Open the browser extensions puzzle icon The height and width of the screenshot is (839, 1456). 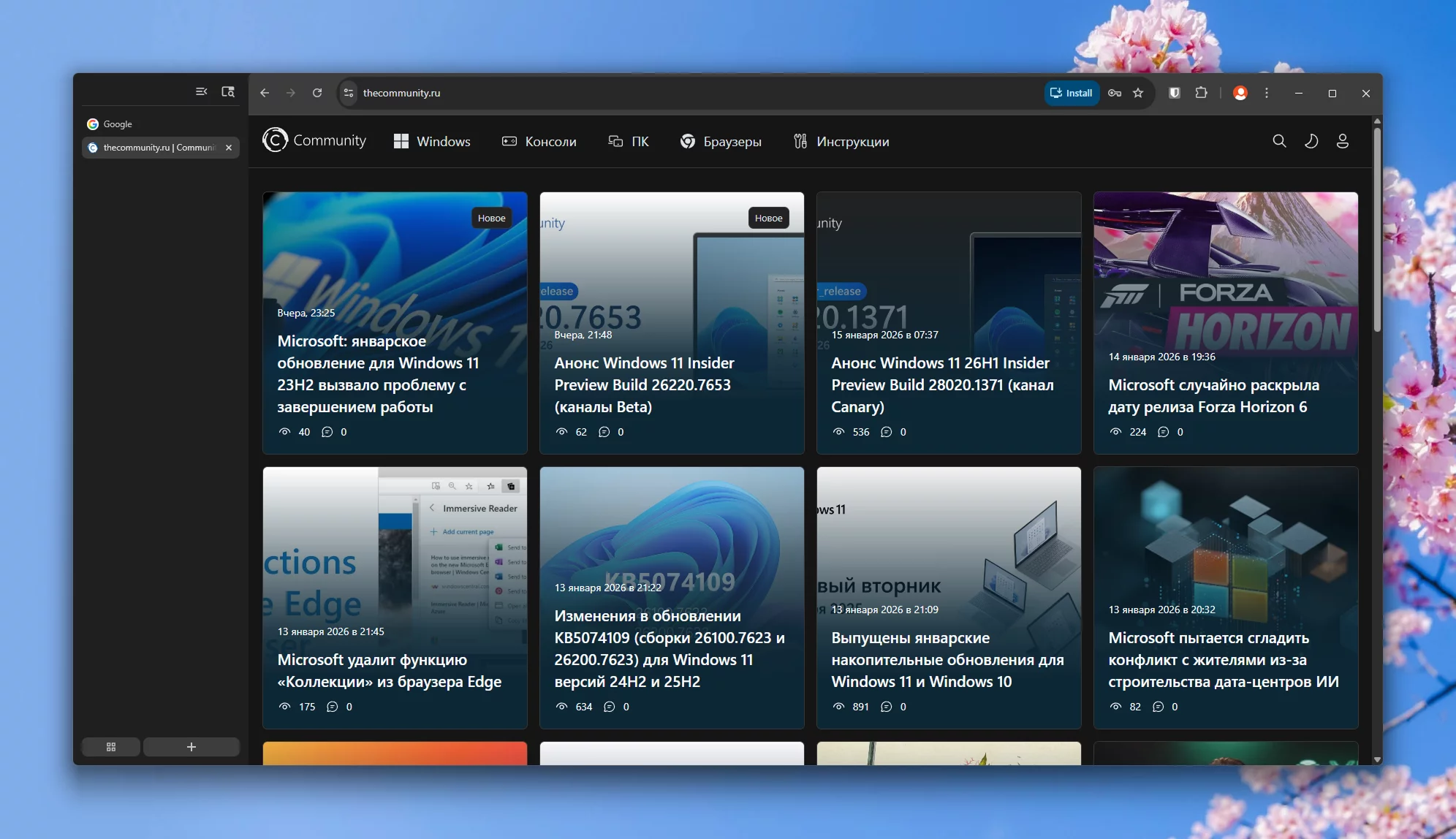coord(1201,93)
